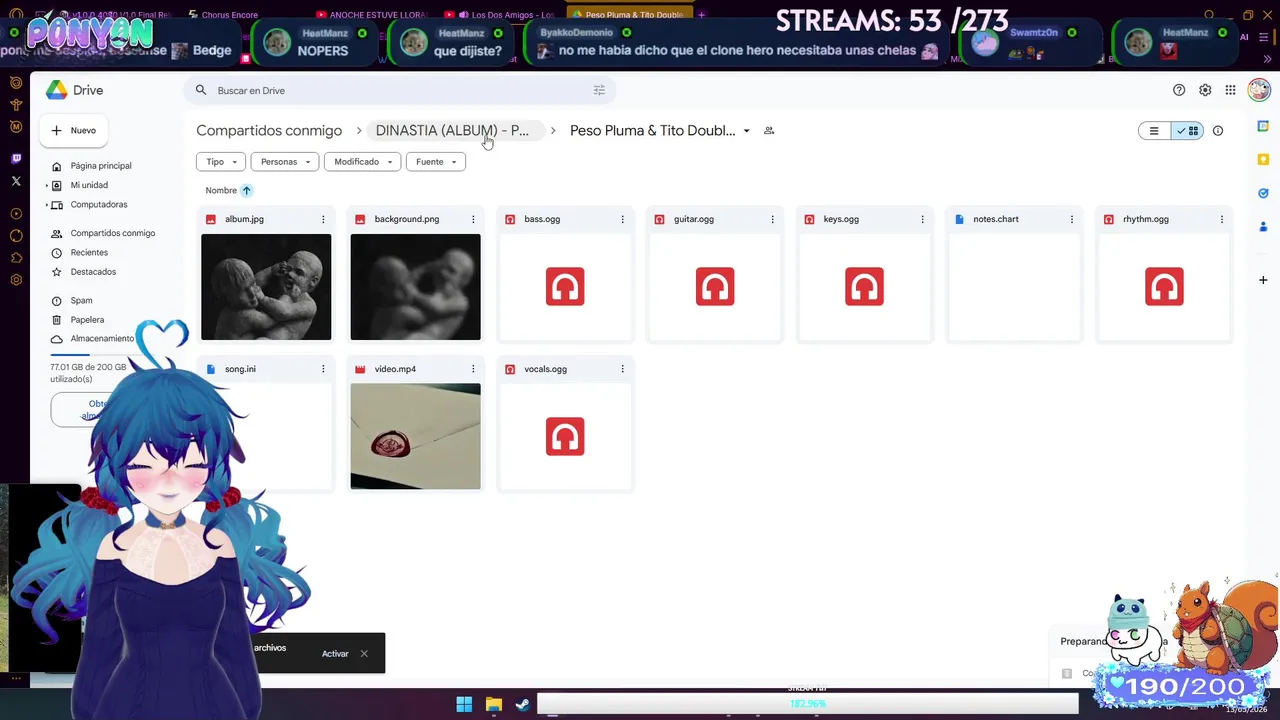Open more actions for rhythm.ogg
The width and height of the screenshot is (1280, 720).
1221,219
